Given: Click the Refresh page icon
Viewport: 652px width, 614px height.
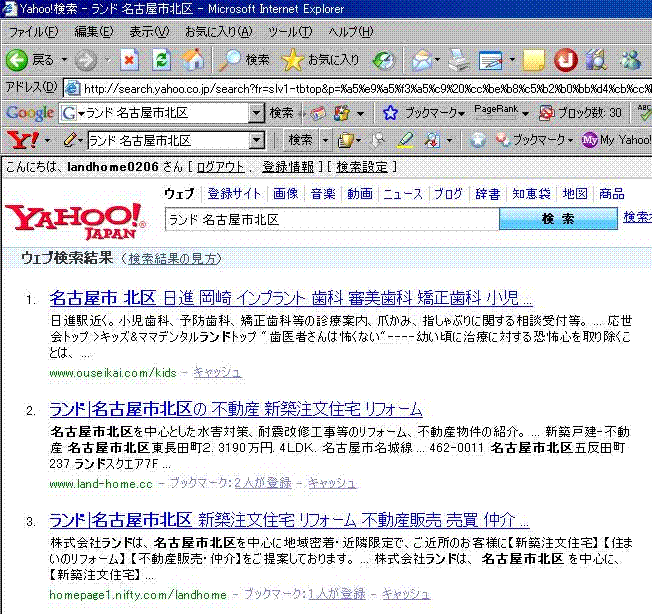Looking at the screenshot, I should click(x=161, y=60).
